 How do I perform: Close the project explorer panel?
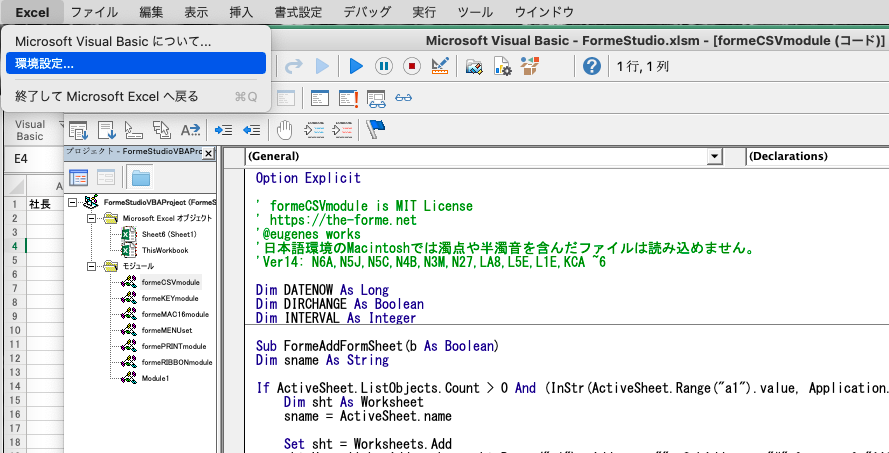(x=210, y=151)
